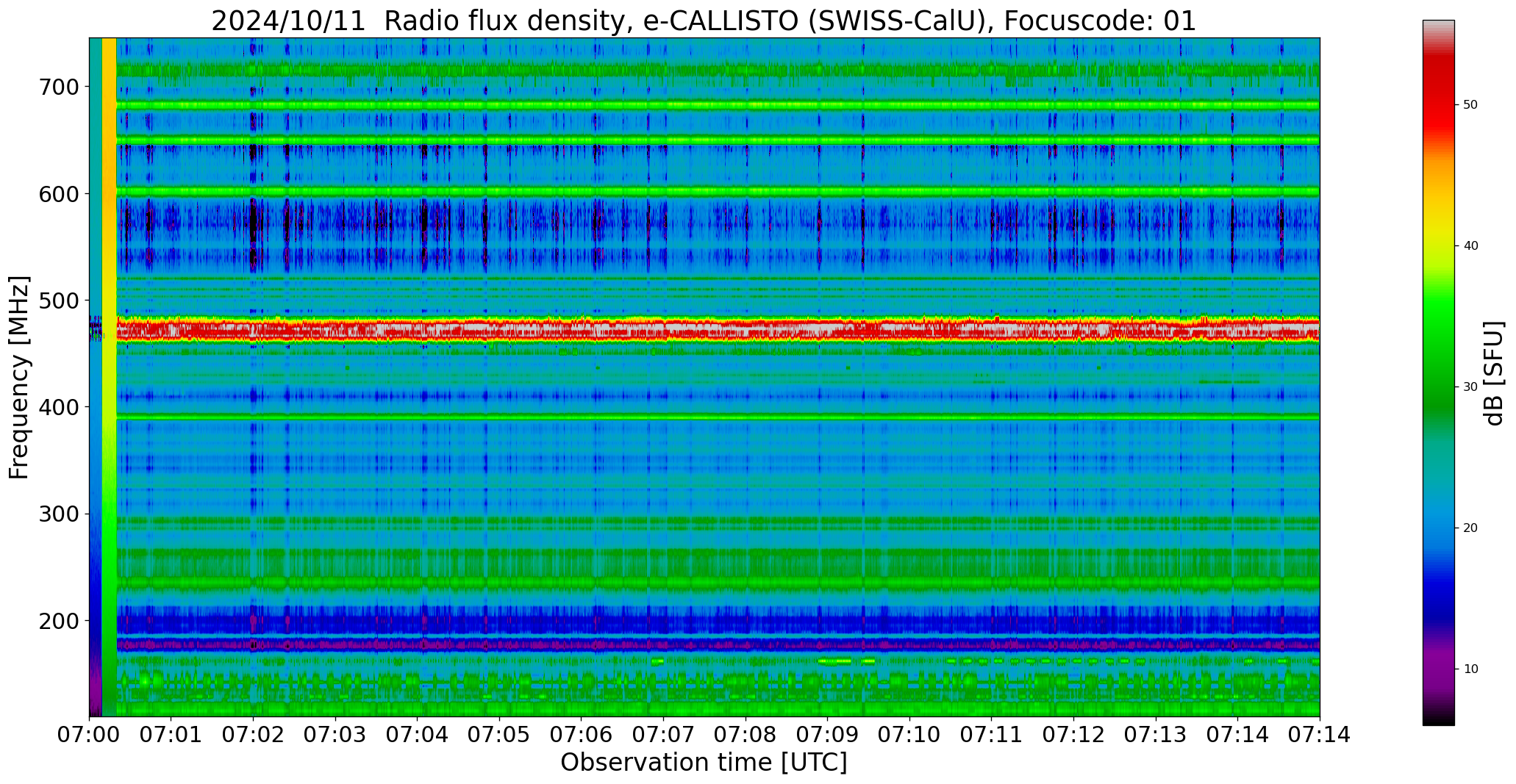Viewport: 1516px width, 784px height.
Task: Click the 'dB [SFU]' colorbar label
Action: click(1493, 373)
